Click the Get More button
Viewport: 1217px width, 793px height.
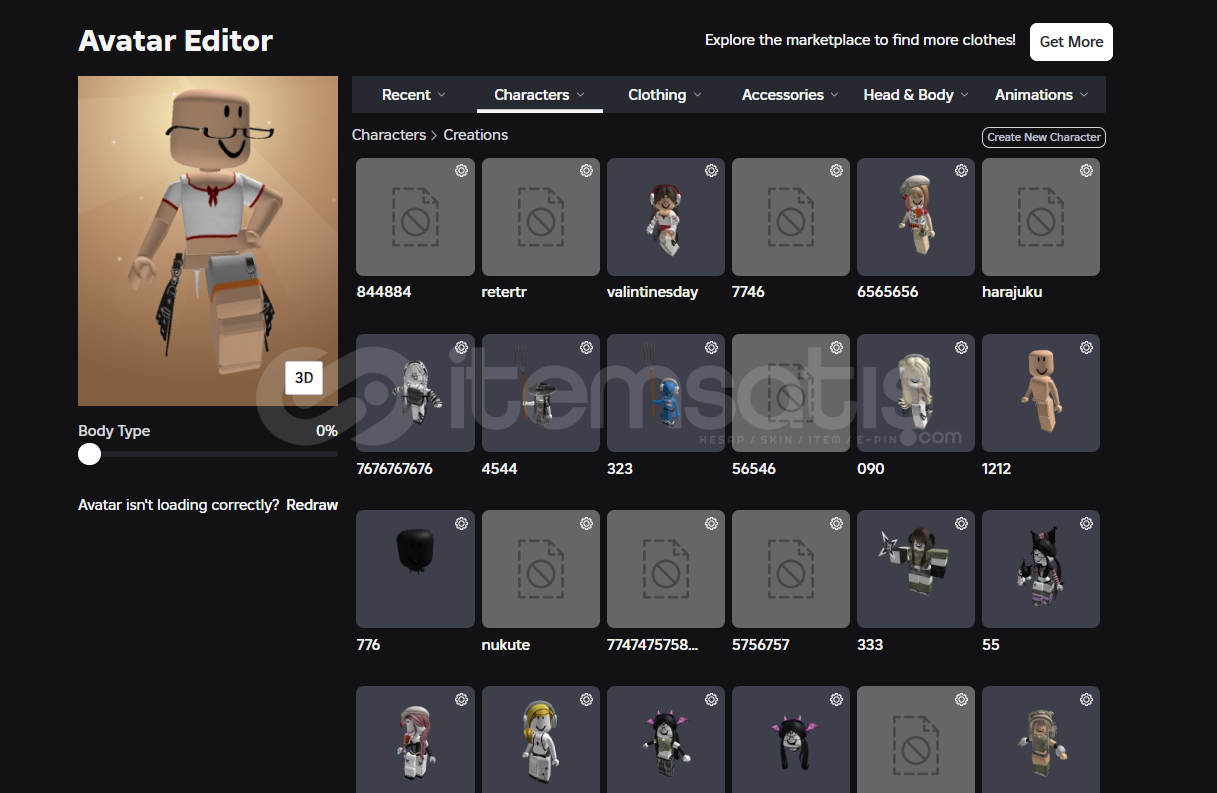coord(1071,42)
